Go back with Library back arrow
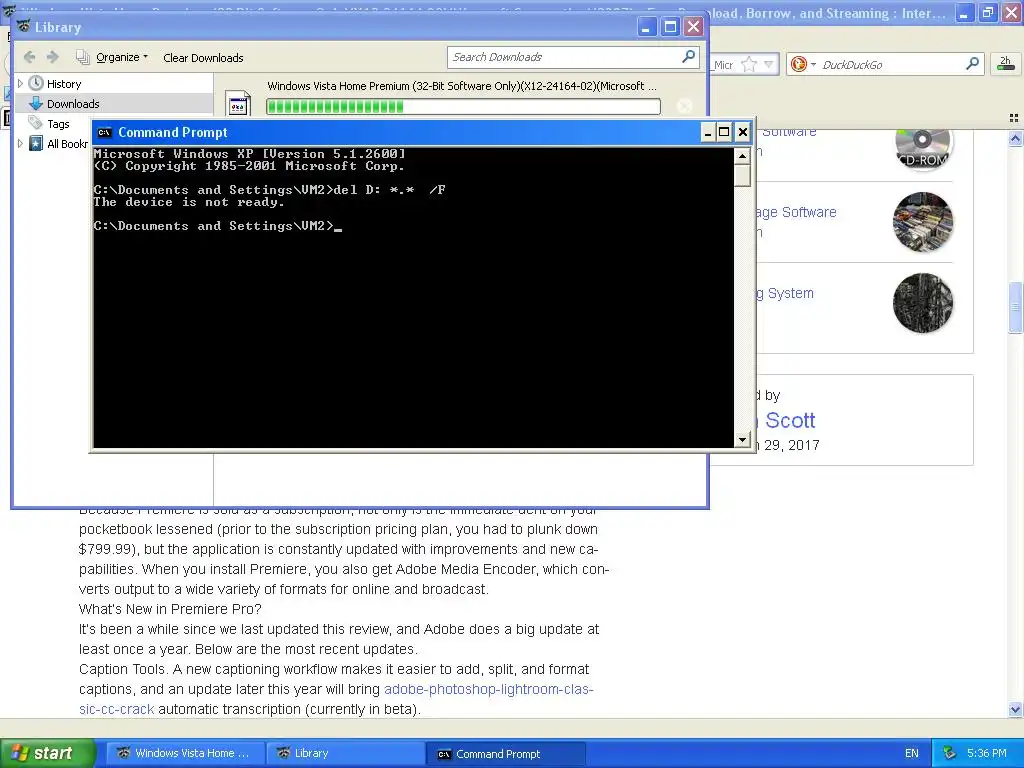Viewport: 1024px width, 768px height. point(29,57)
